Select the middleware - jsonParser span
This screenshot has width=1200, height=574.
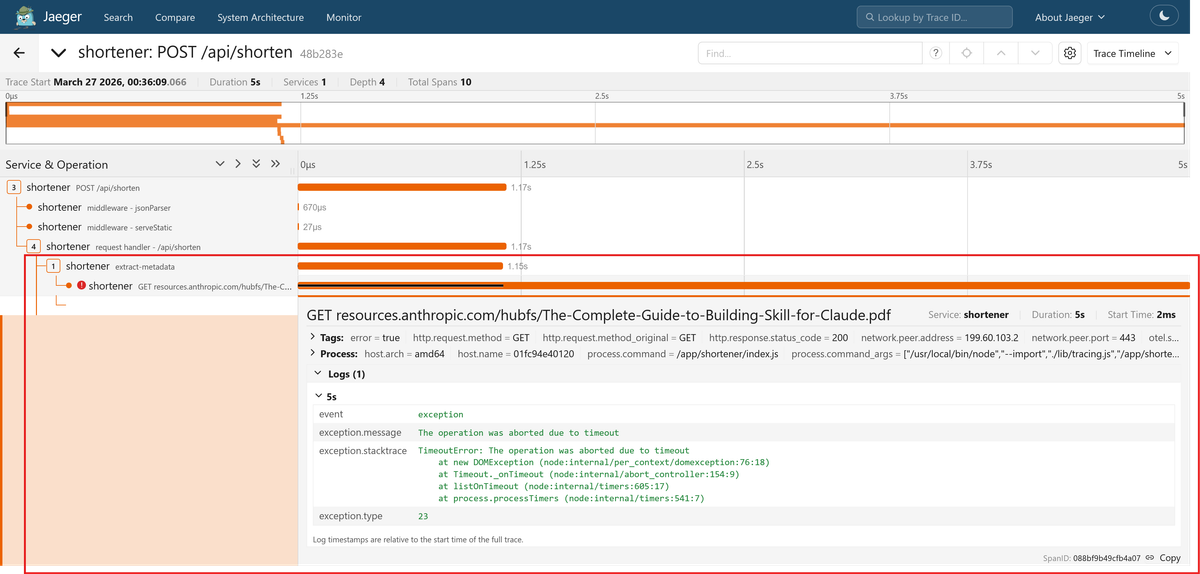pos(104,207)
